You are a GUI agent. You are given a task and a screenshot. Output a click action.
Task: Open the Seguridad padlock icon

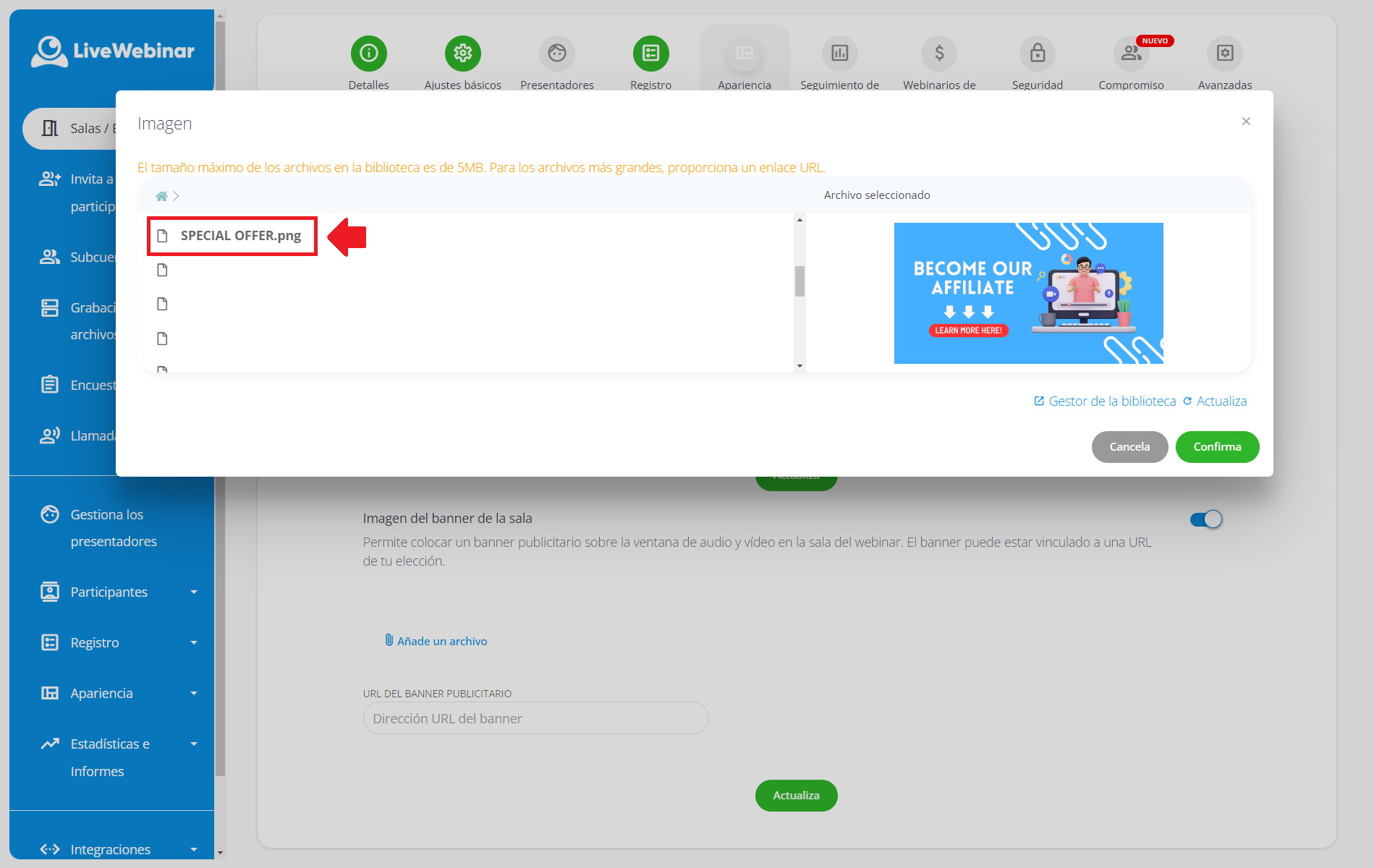[1038, 53]
